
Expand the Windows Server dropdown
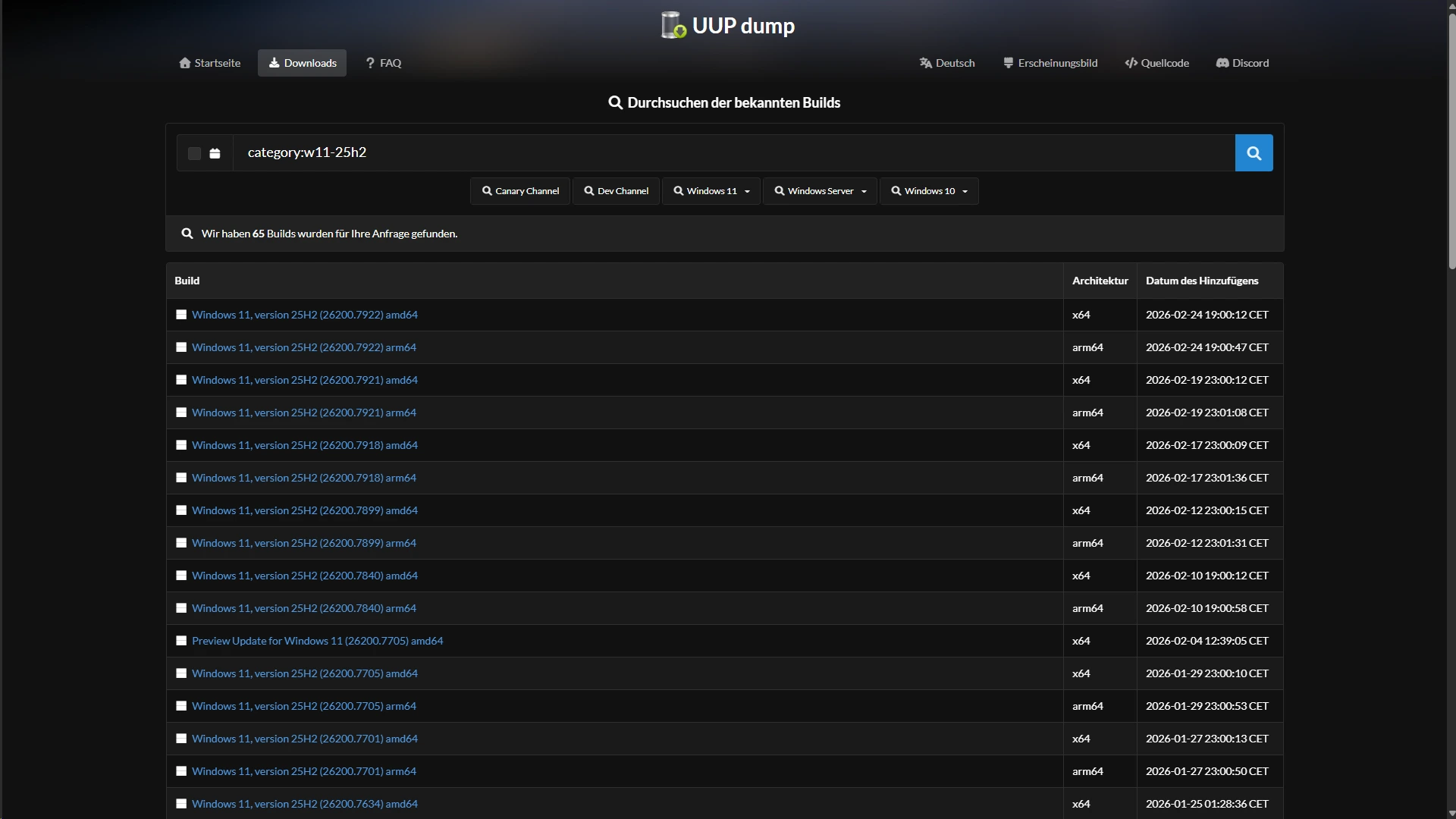tap(820, 191)
